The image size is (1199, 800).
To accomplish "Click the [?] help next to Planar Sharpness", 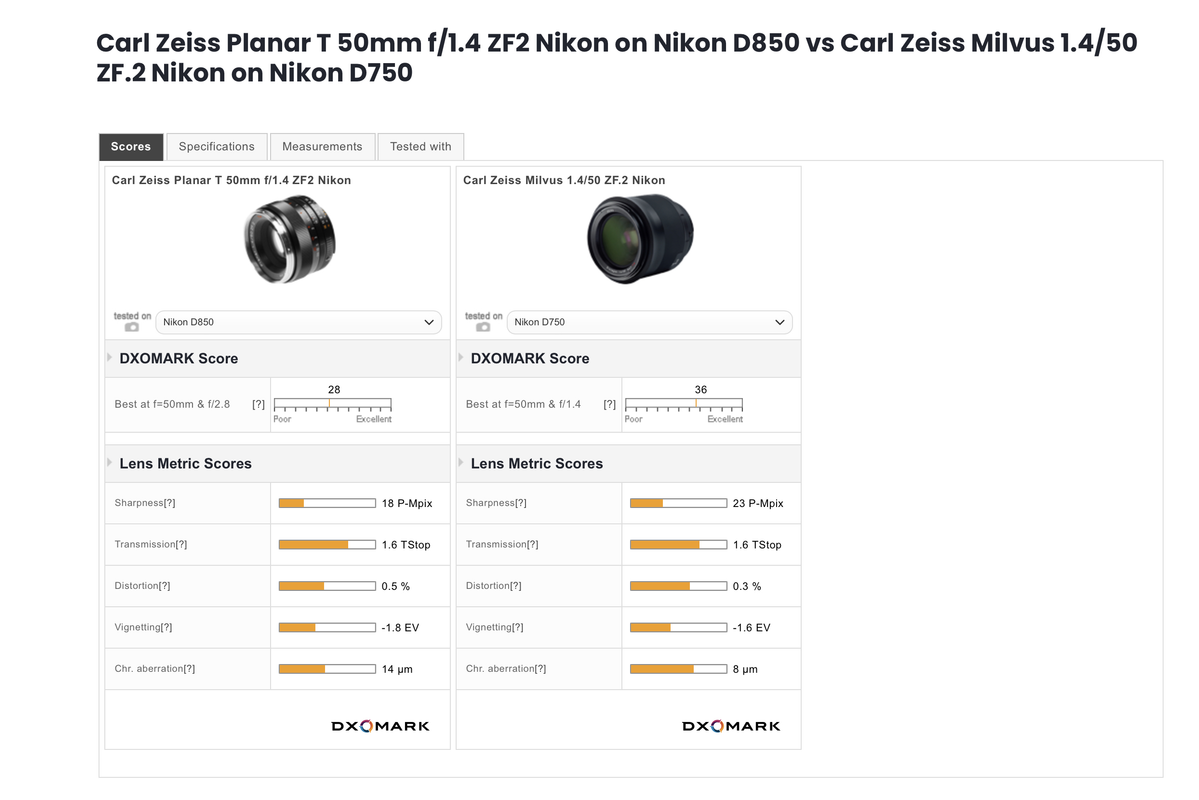I will coord(169,503).
